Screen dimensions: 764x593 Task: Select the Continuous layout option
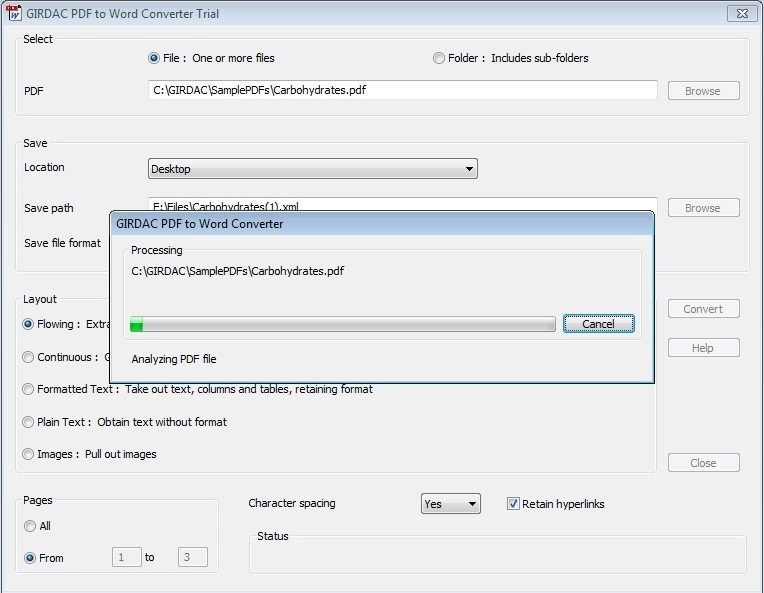point(66,357)
